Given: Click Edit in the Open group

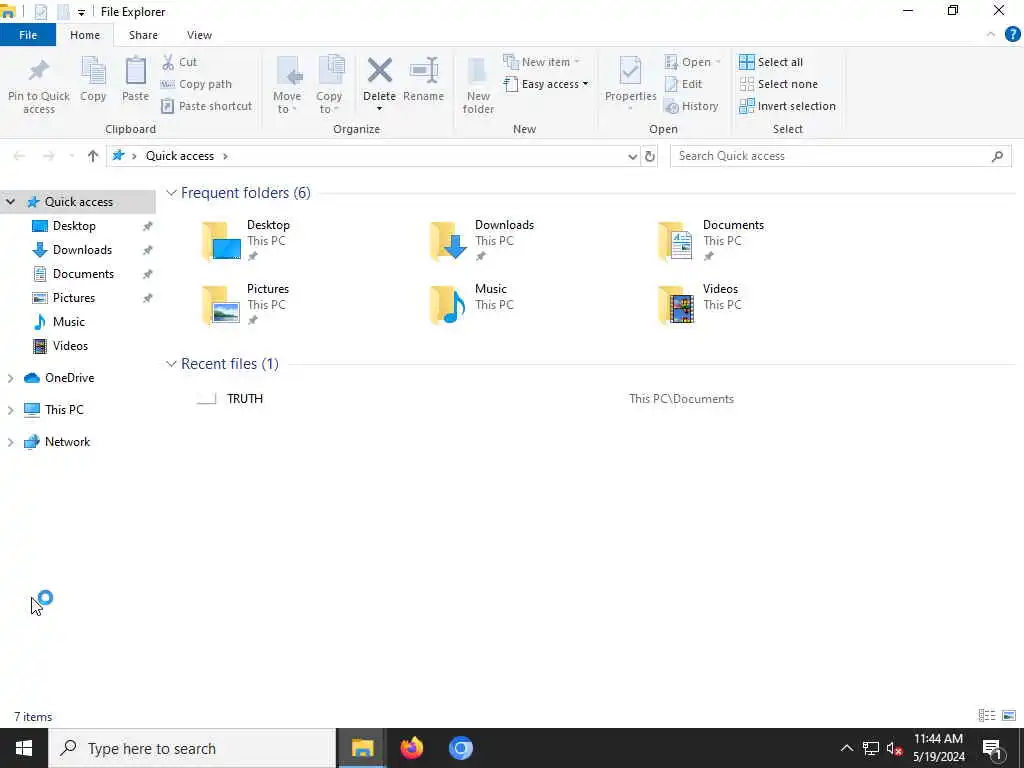Looking at the screenshot, I should point(683,84).
